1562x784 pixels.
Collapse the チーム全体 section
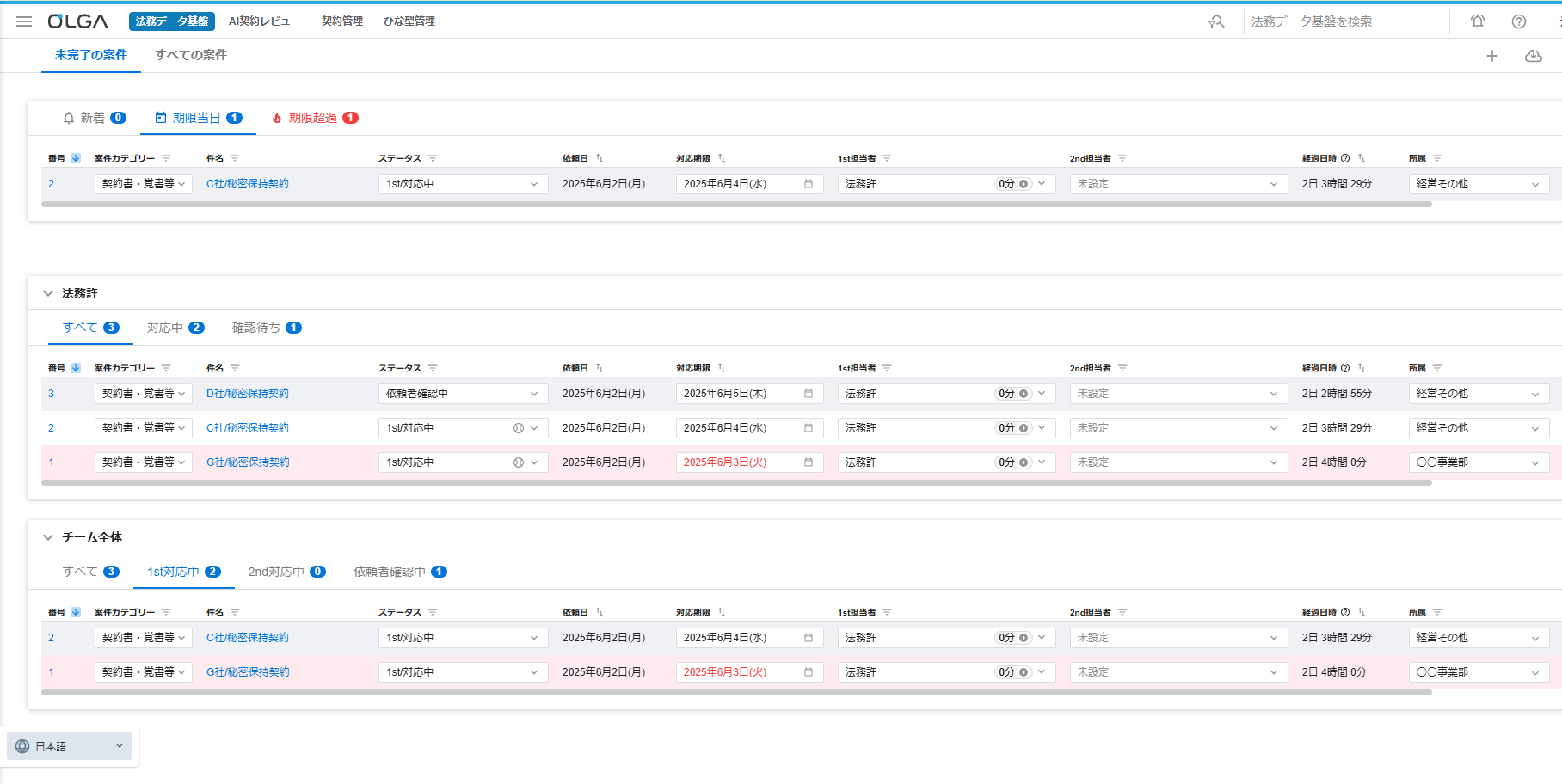click(48, 537)
